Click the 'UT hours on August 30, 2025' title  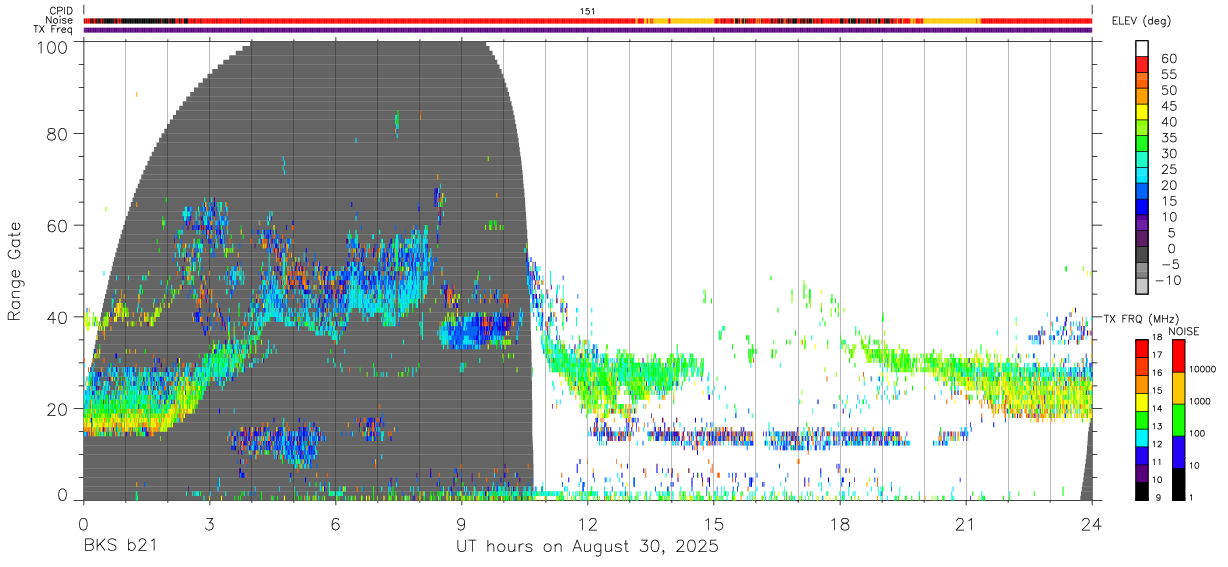tap(587, 547)
